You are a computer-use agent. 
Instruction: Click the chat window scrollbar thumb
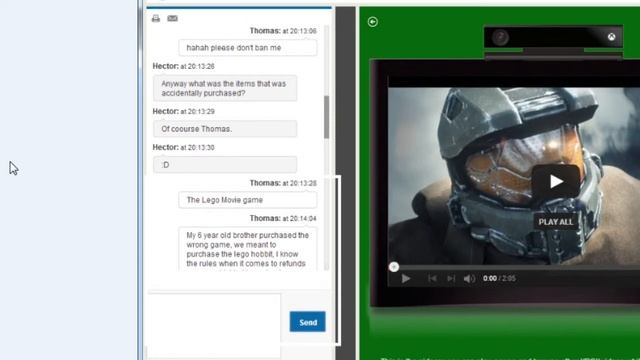point(327,117)
